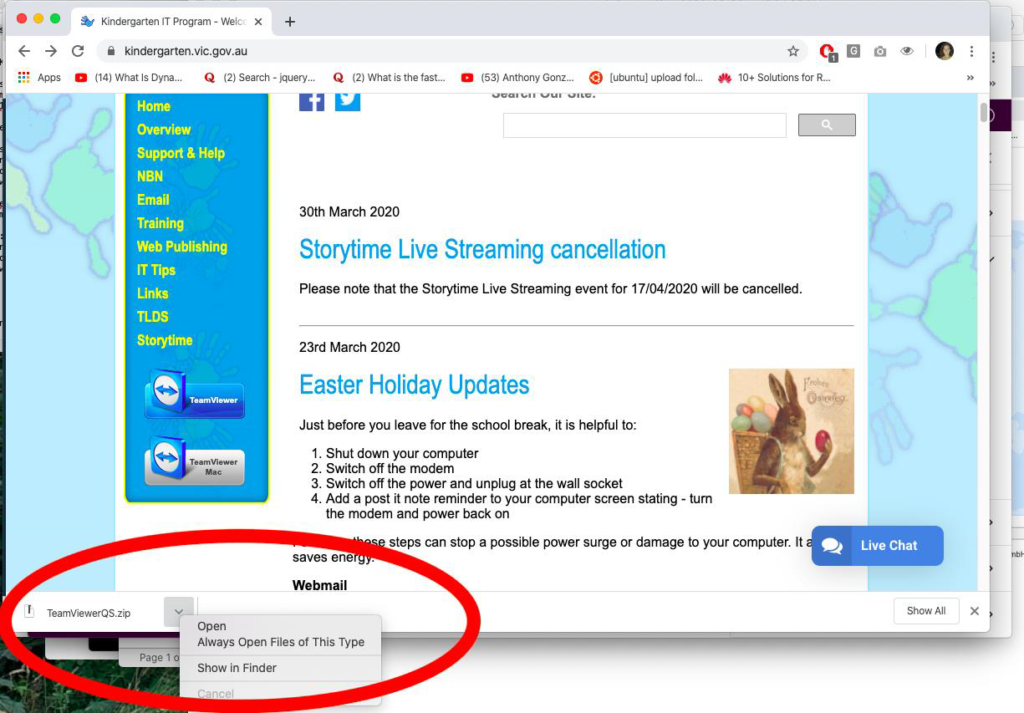Start a Live Chat session
Screen dimensions: 1024x713
pos(877,546)
